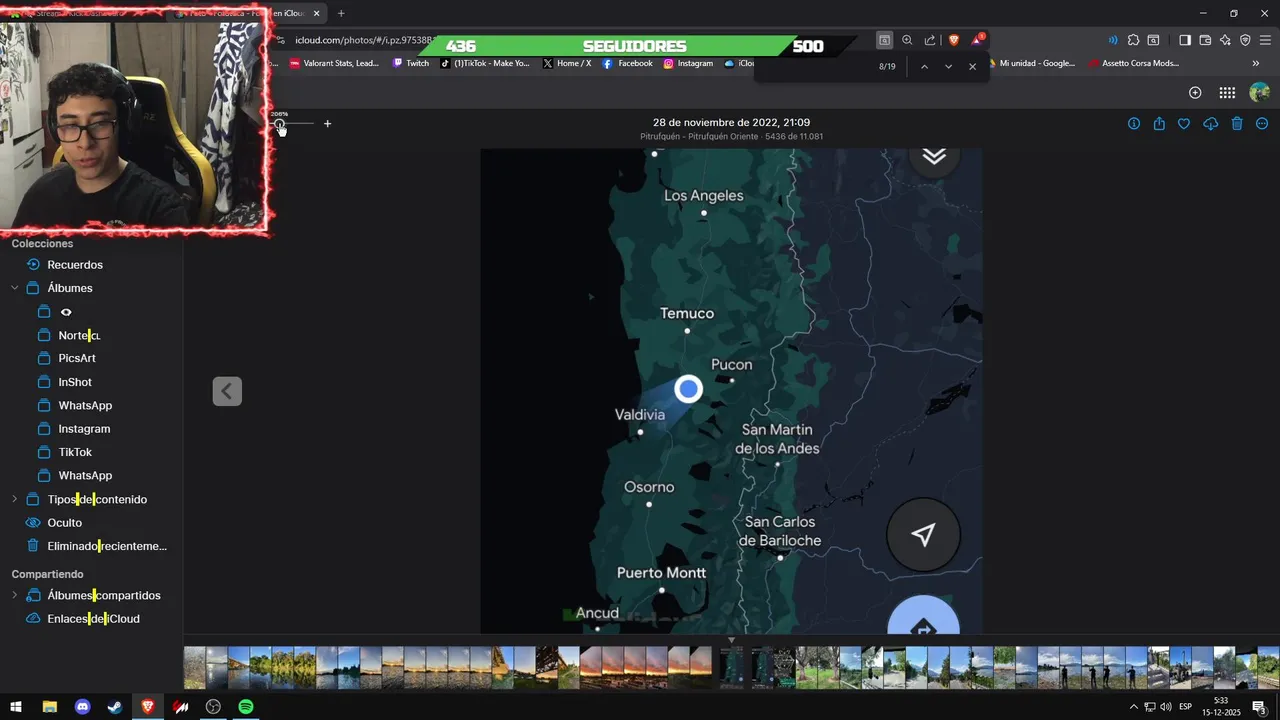1280x720 pixels.
Task: Open Valorant Stats bookmark
Action: click(x=335, y=63)
